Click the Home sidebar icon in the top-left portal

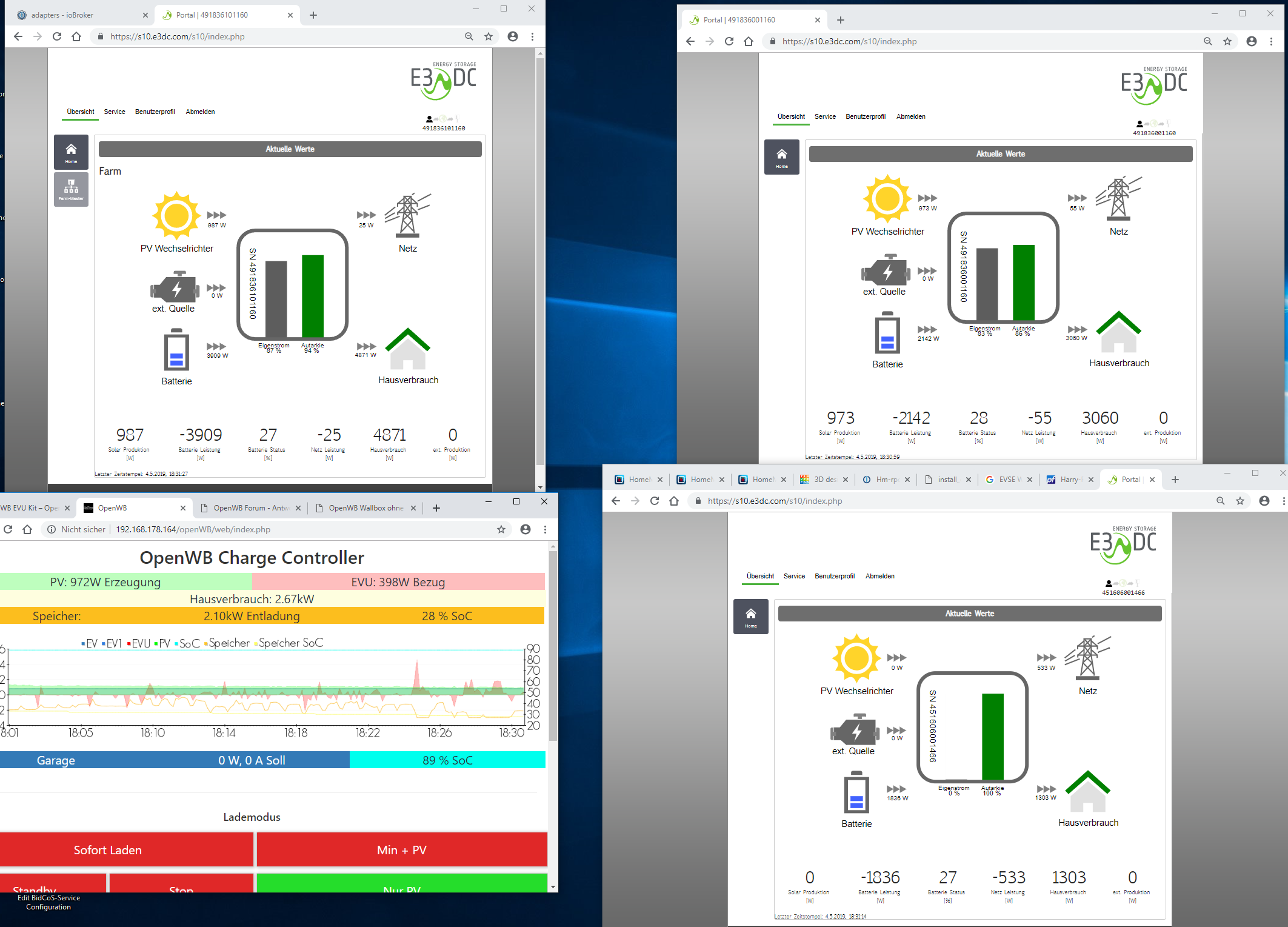pos(71,152)
